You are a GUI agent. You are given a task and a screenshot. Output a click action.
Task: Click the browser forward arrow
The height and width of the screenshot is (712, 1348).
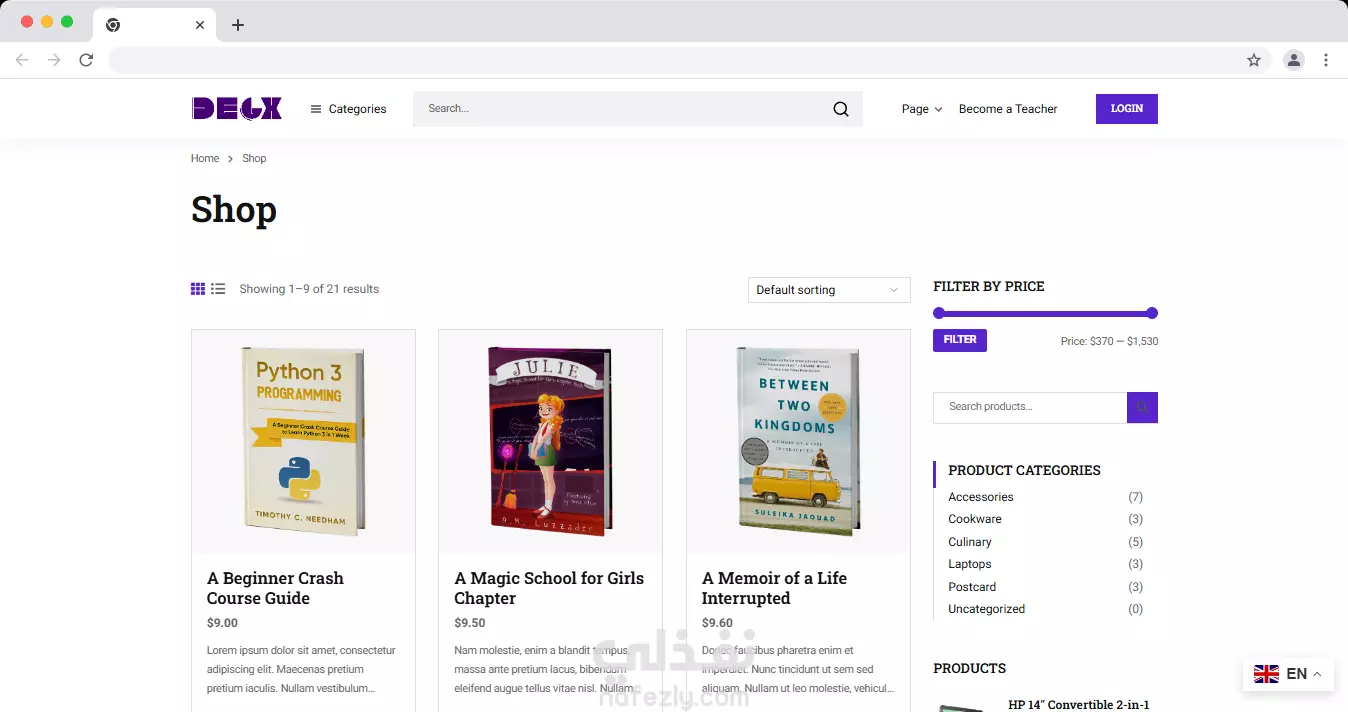pos(54,60)
